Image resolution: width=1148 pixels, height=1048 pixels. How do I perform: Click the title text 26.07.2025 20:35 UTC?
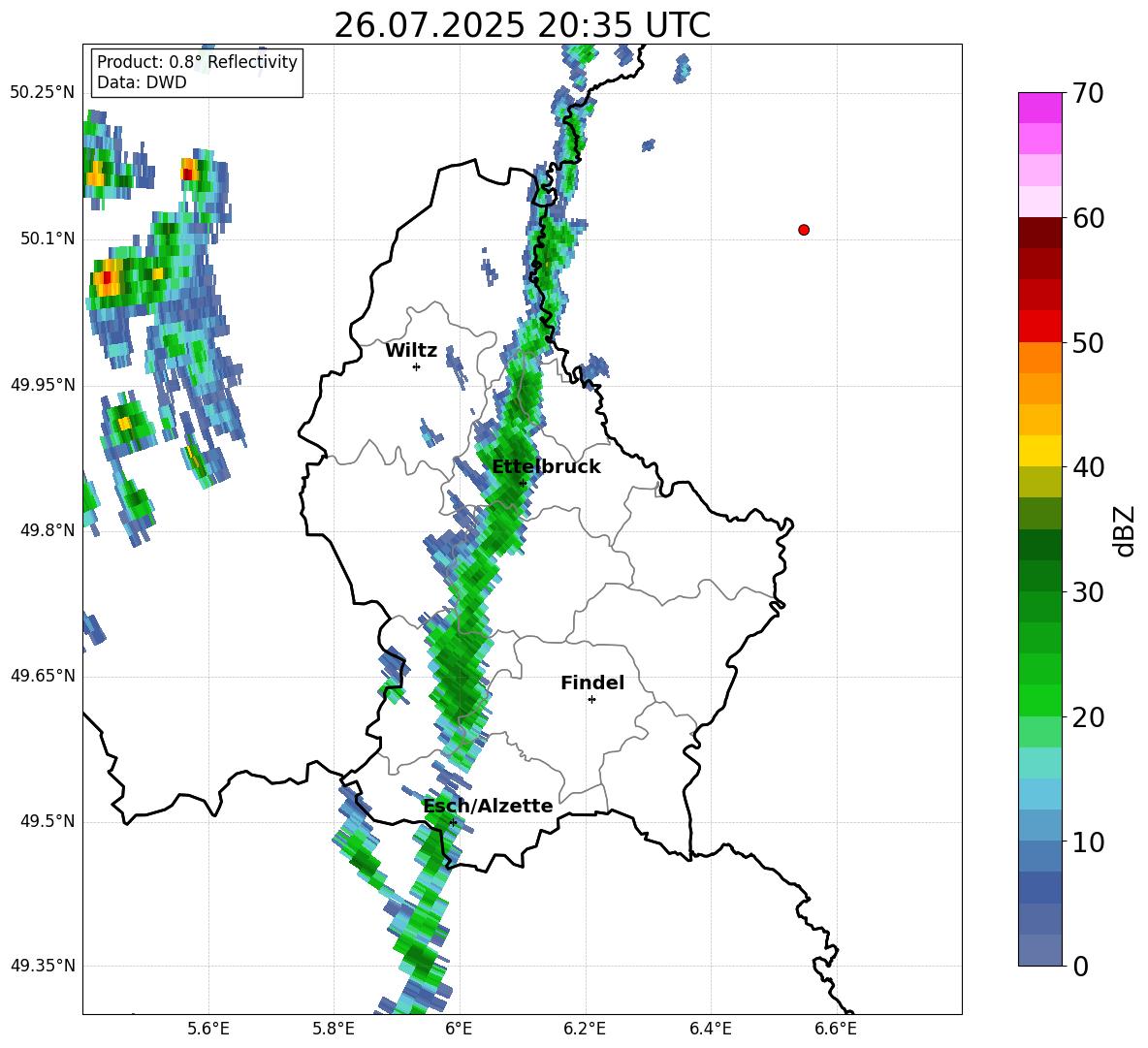click(522, 25)
